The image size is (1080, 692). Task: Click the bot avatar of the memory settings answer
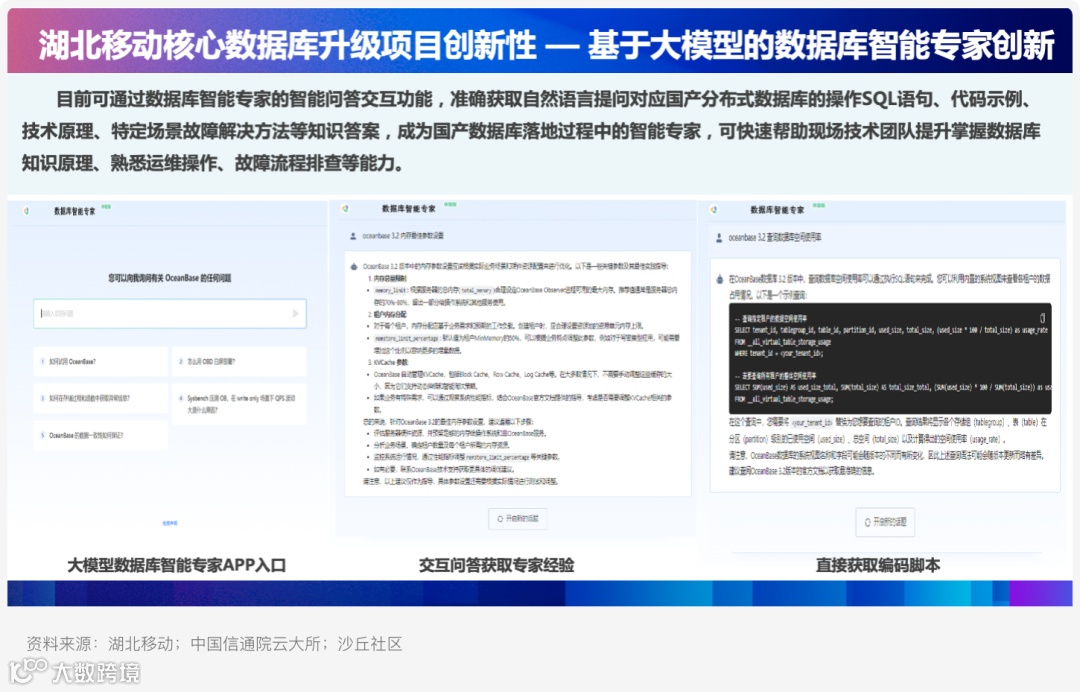pyautogui.click(x=354, y=266)
